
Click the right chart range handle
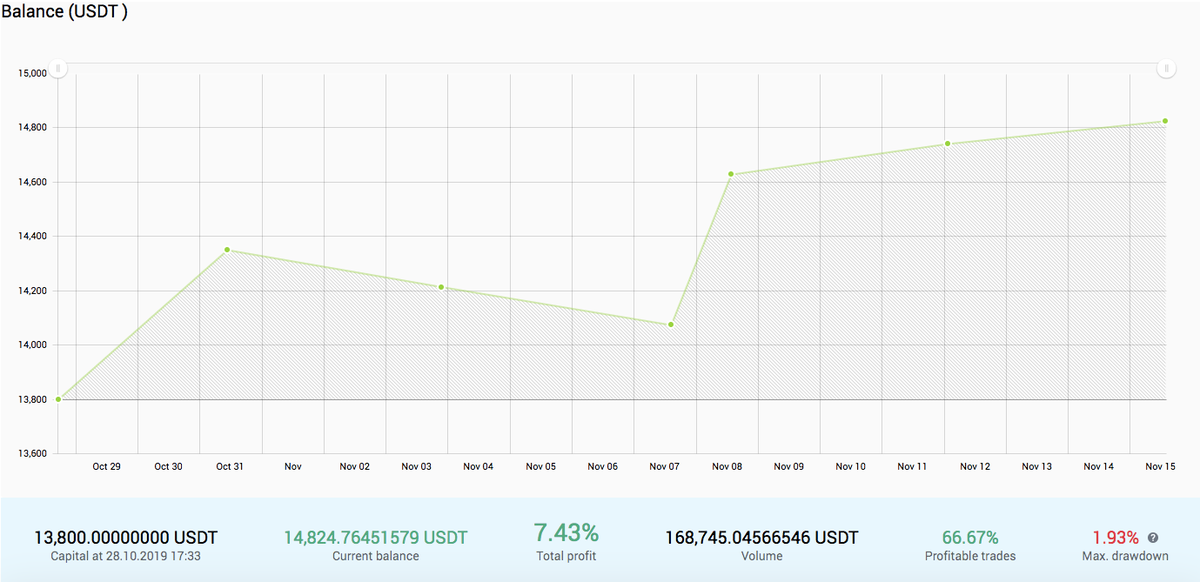tap(1167, 70)
